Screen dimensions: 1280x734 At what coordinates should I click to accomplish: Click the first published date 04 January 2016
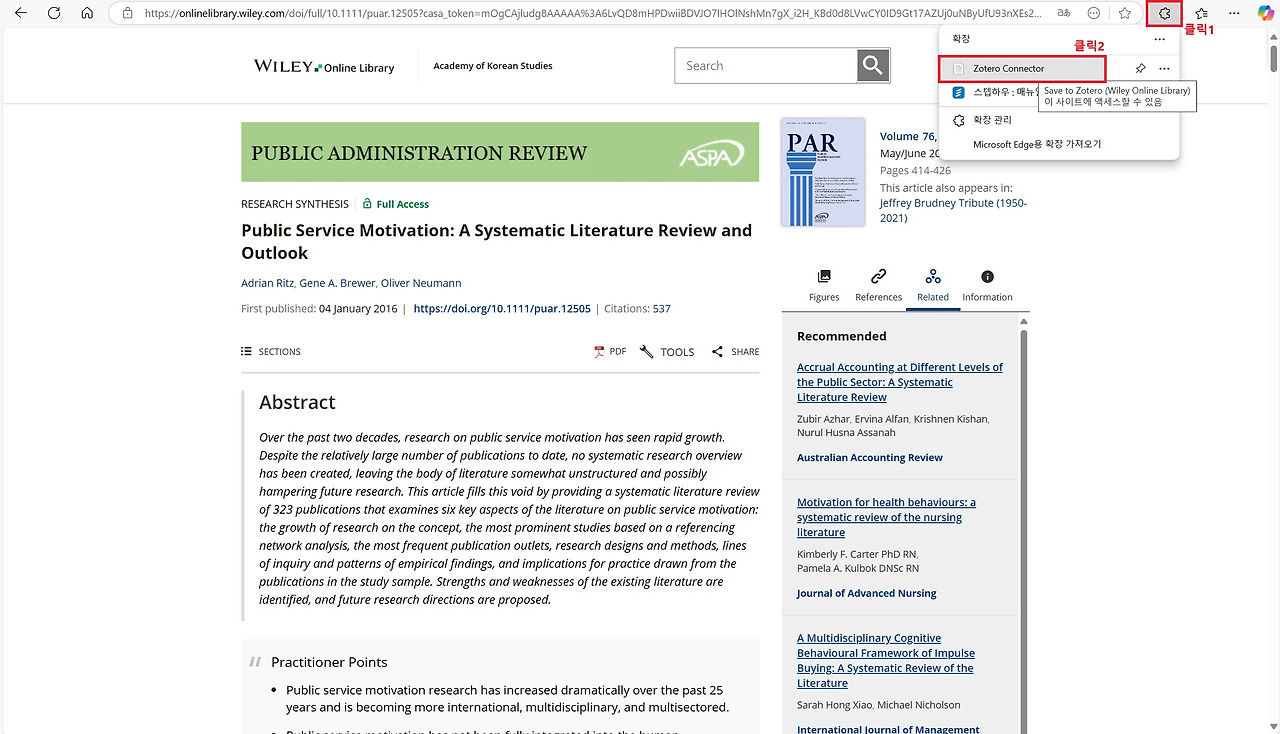(358, 309)
